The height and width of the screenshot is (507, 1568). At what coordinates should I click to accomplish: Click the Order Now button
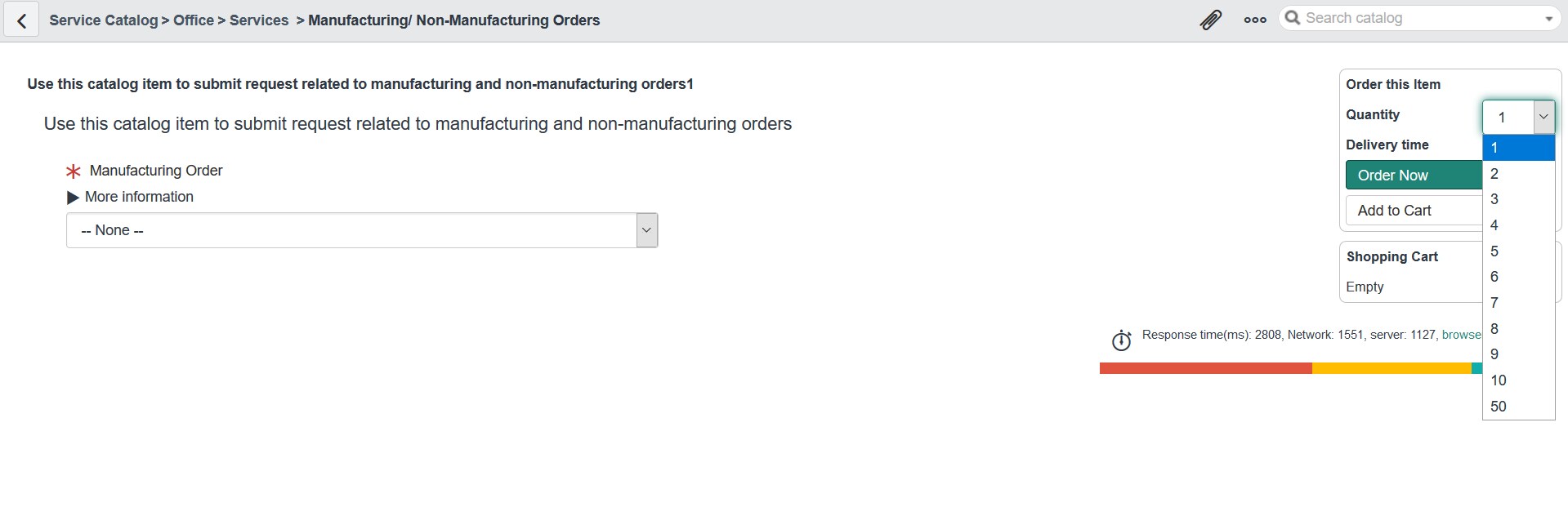(1414, 176)
